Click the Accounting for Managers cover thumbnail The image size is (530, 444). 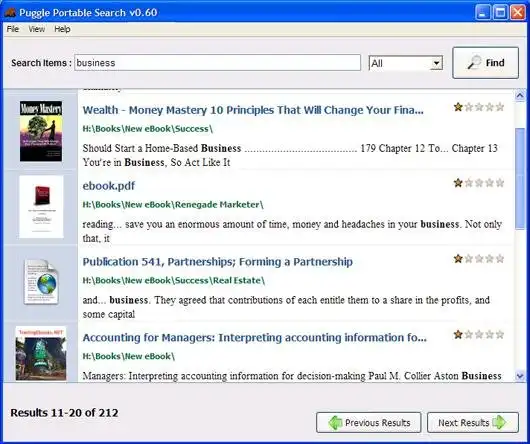[41, 353]
